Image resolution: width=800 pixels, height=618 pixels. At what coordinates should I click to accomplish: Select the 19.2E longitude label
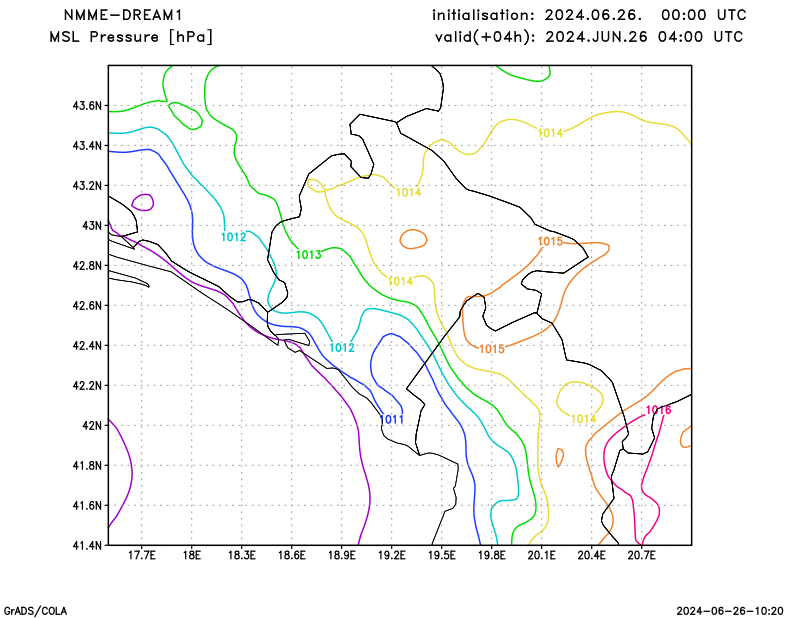[391, 555]
